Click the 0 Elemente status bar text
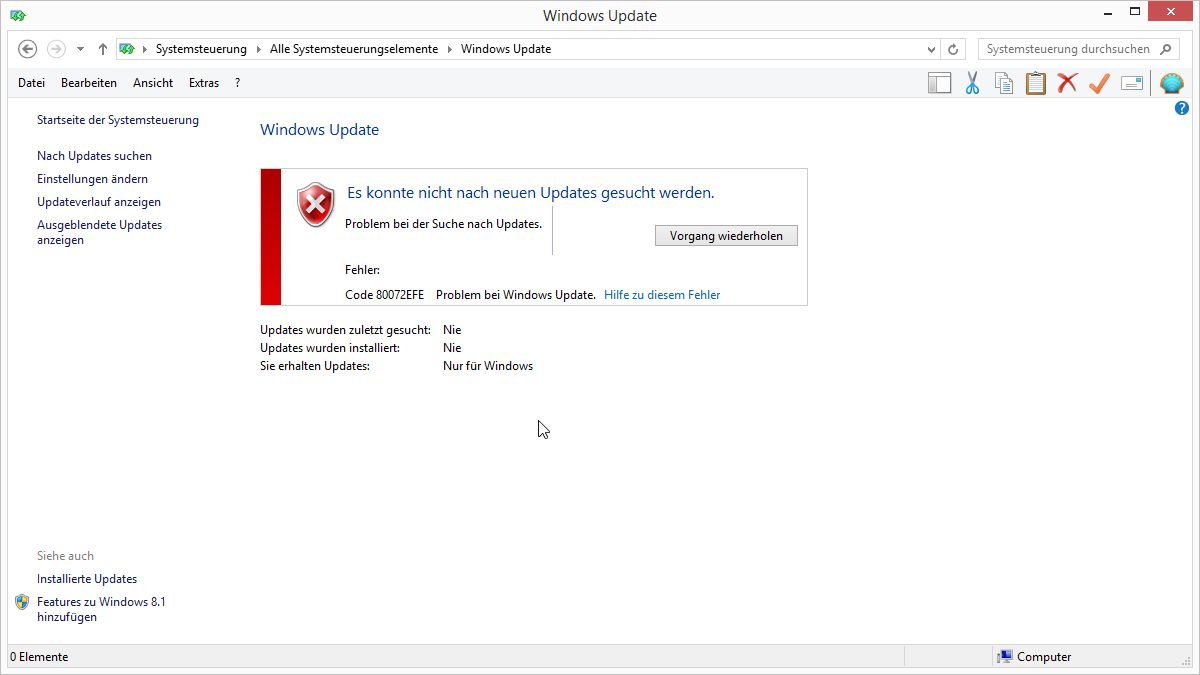Viewport: 1200px width, 675px height. point(39,657)
